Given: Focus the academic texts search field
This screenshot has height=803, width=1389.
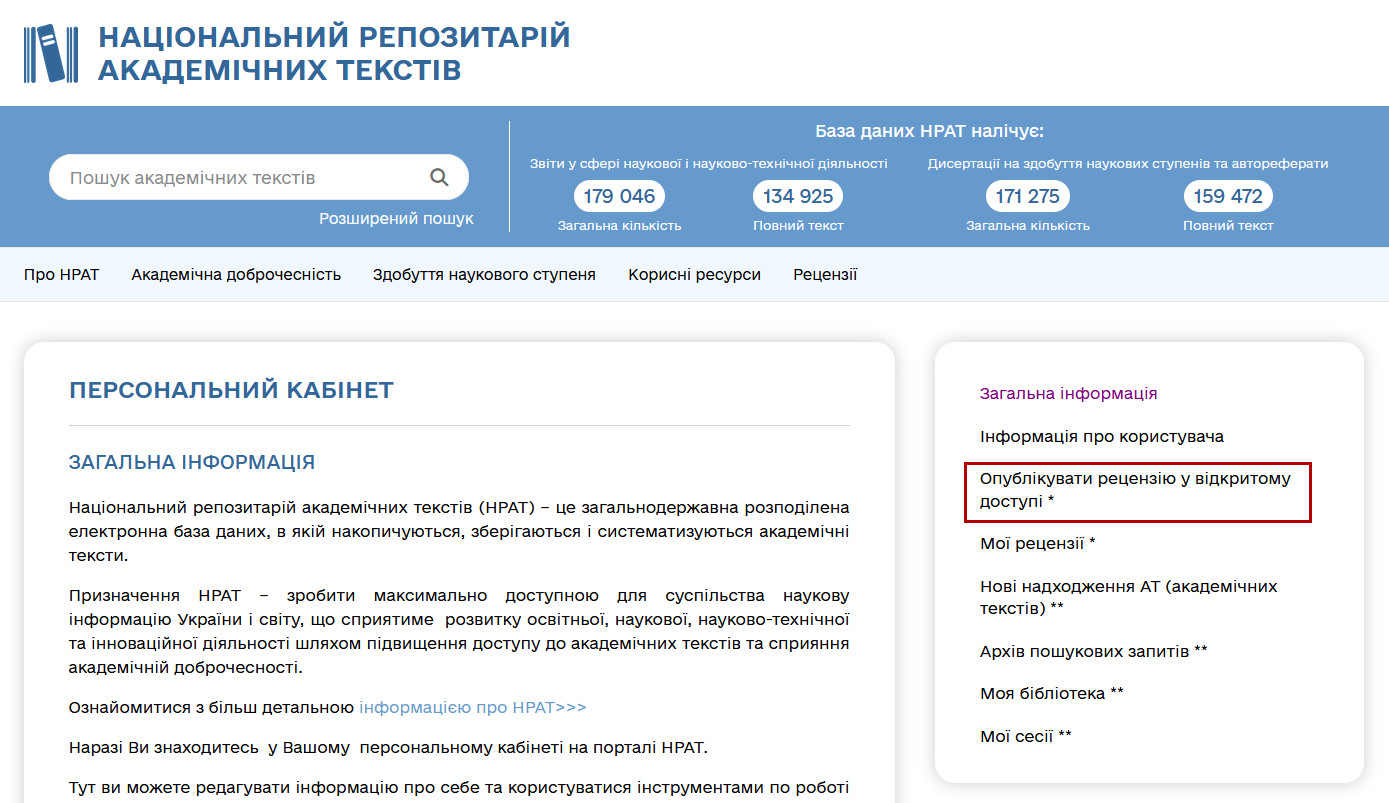Looking at the screenshot, I should (240, 178).
